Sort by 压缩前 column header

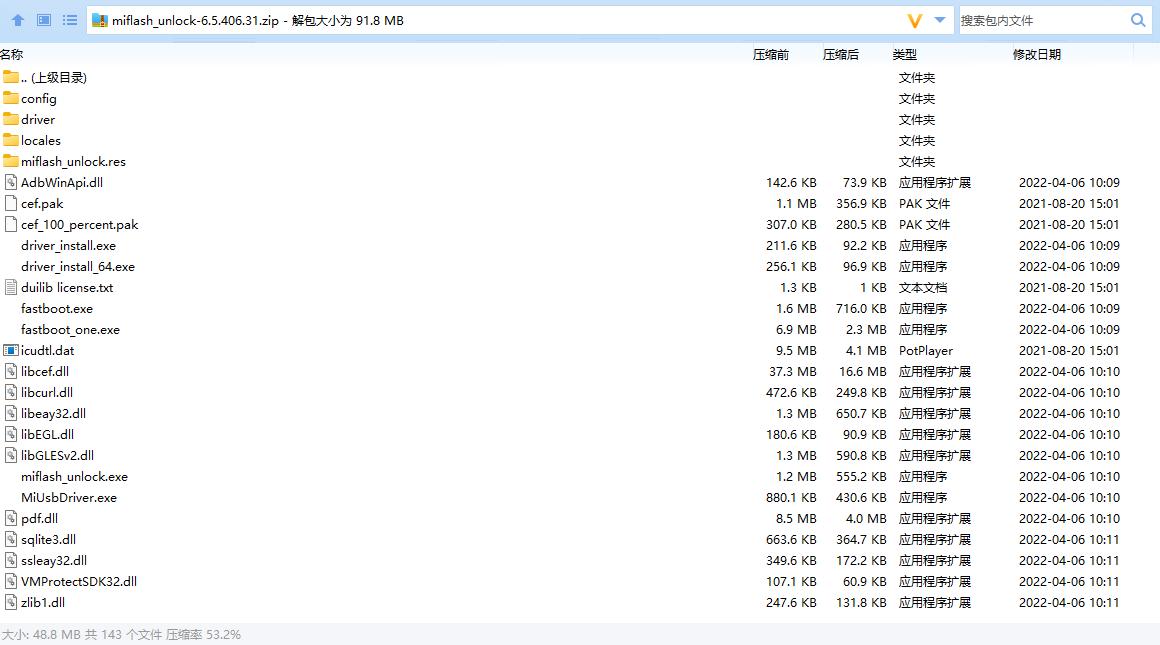coord(770,54)
